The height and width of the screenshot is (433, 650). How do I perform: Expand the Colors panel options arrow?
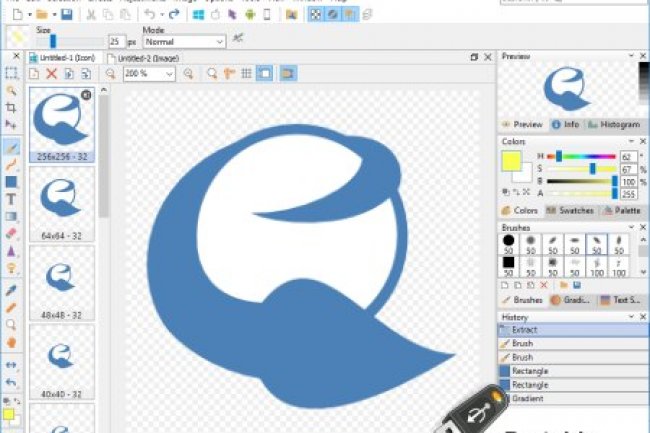(631, 141)
